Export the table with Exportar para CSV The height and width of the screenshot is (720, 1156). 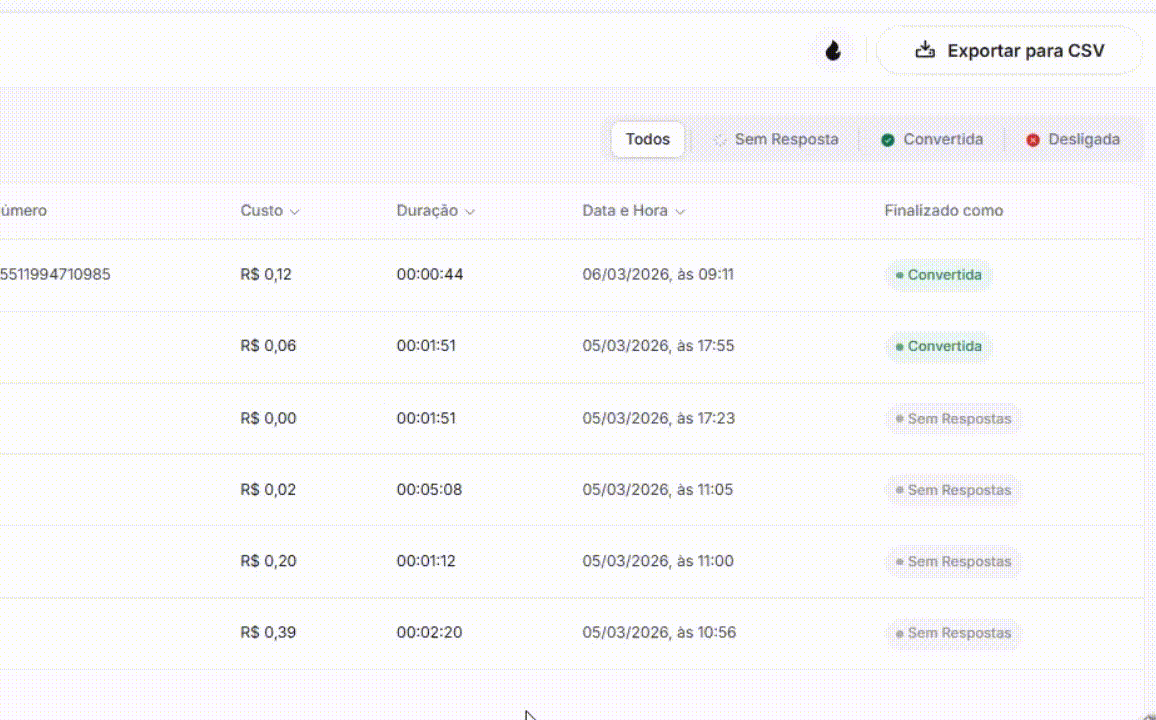point(1009,51)
